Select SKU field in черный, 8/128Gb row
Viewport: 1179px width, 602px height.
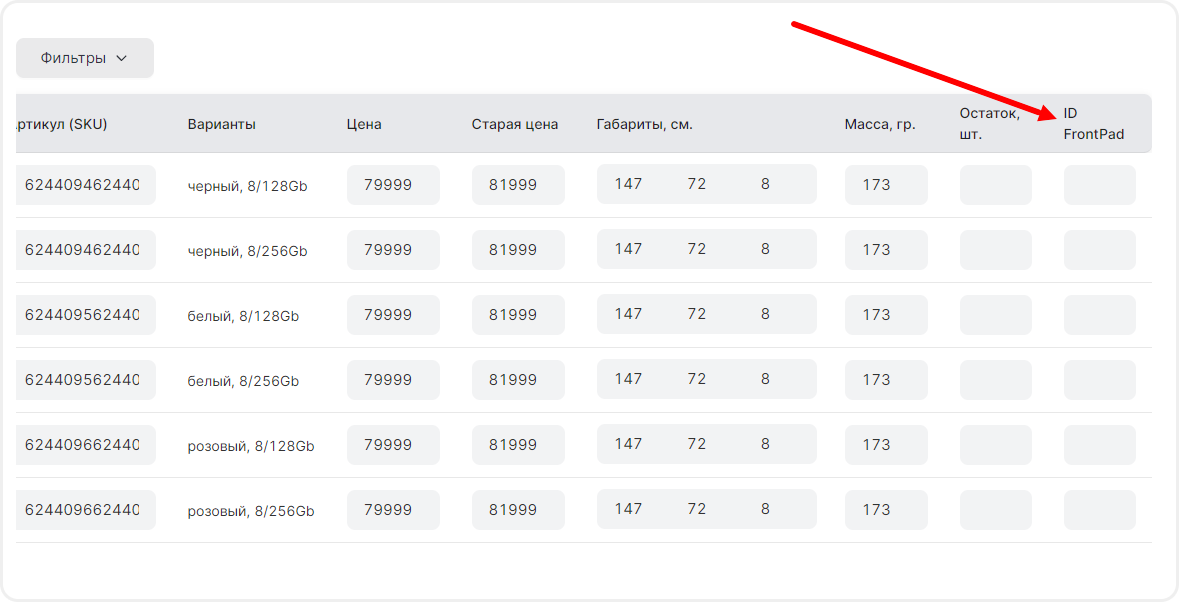[x=85, y=185]
